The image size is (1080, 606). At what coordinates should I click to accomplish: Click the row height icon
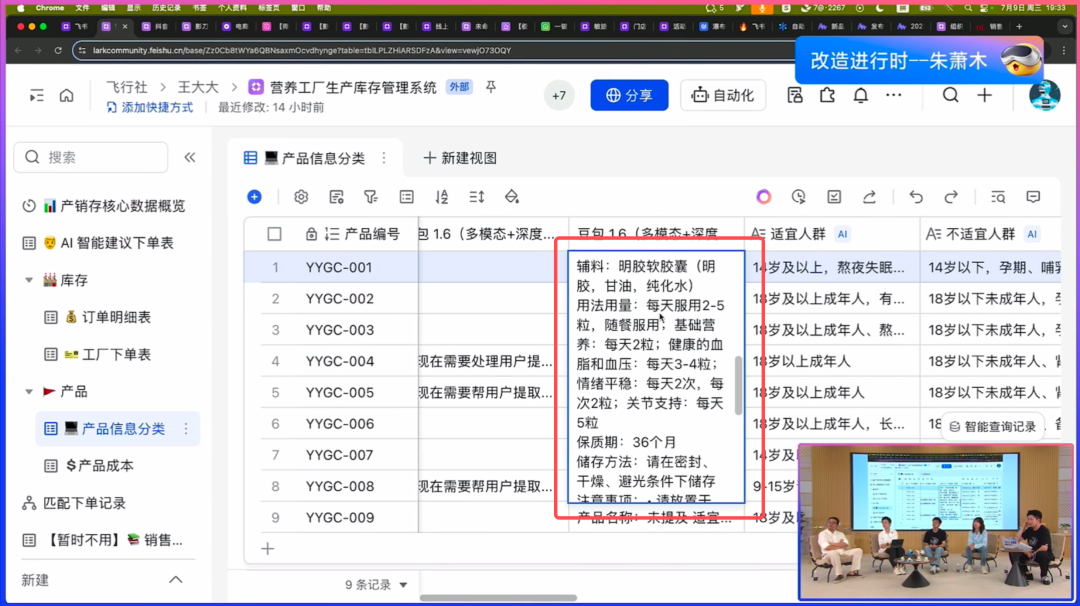pos(477,197)
